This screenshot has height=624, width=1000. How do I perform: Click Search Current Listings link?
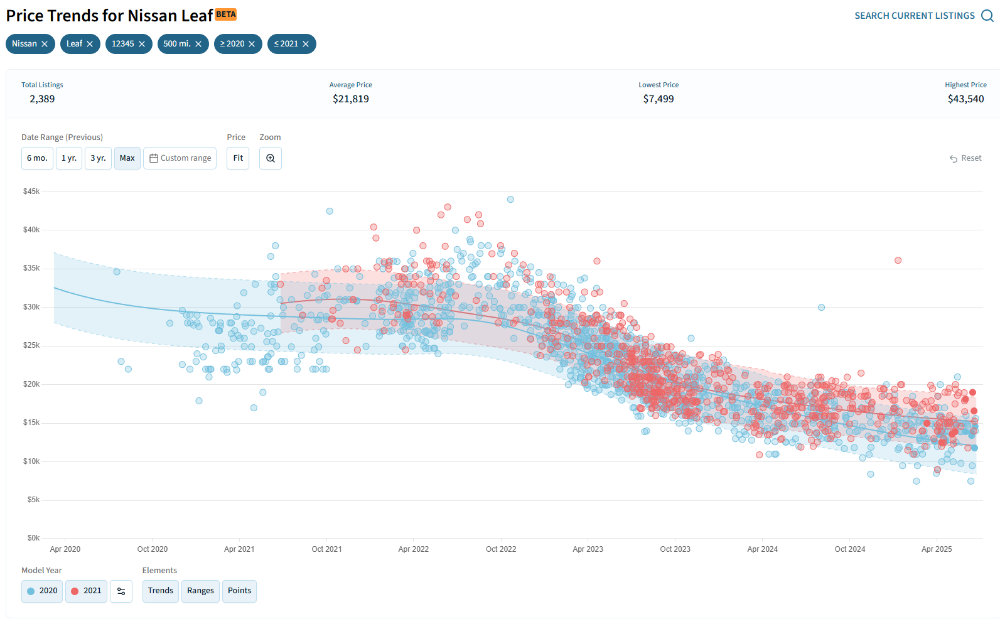pos(915,16)
